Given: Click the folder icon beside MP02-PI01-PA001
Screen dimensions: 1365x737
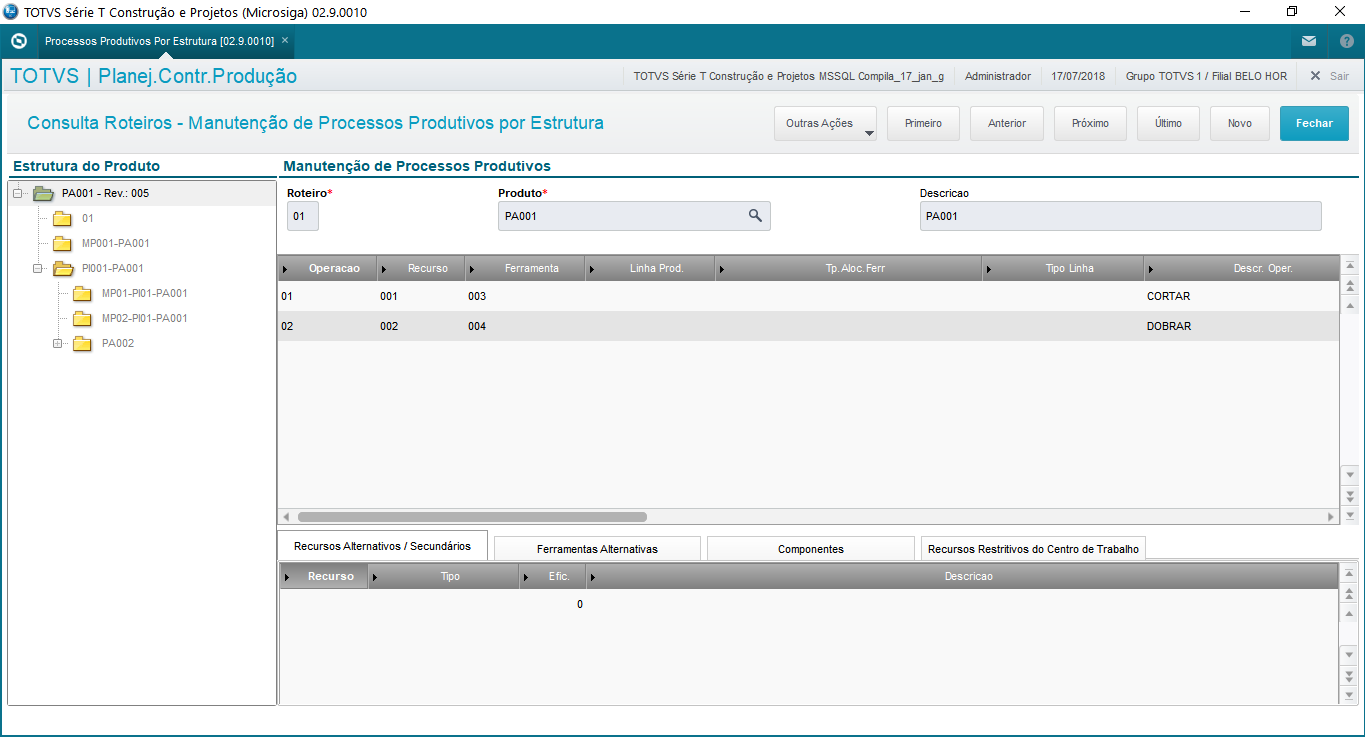Looking at the screenshot, I should click(x=83, y=318).
